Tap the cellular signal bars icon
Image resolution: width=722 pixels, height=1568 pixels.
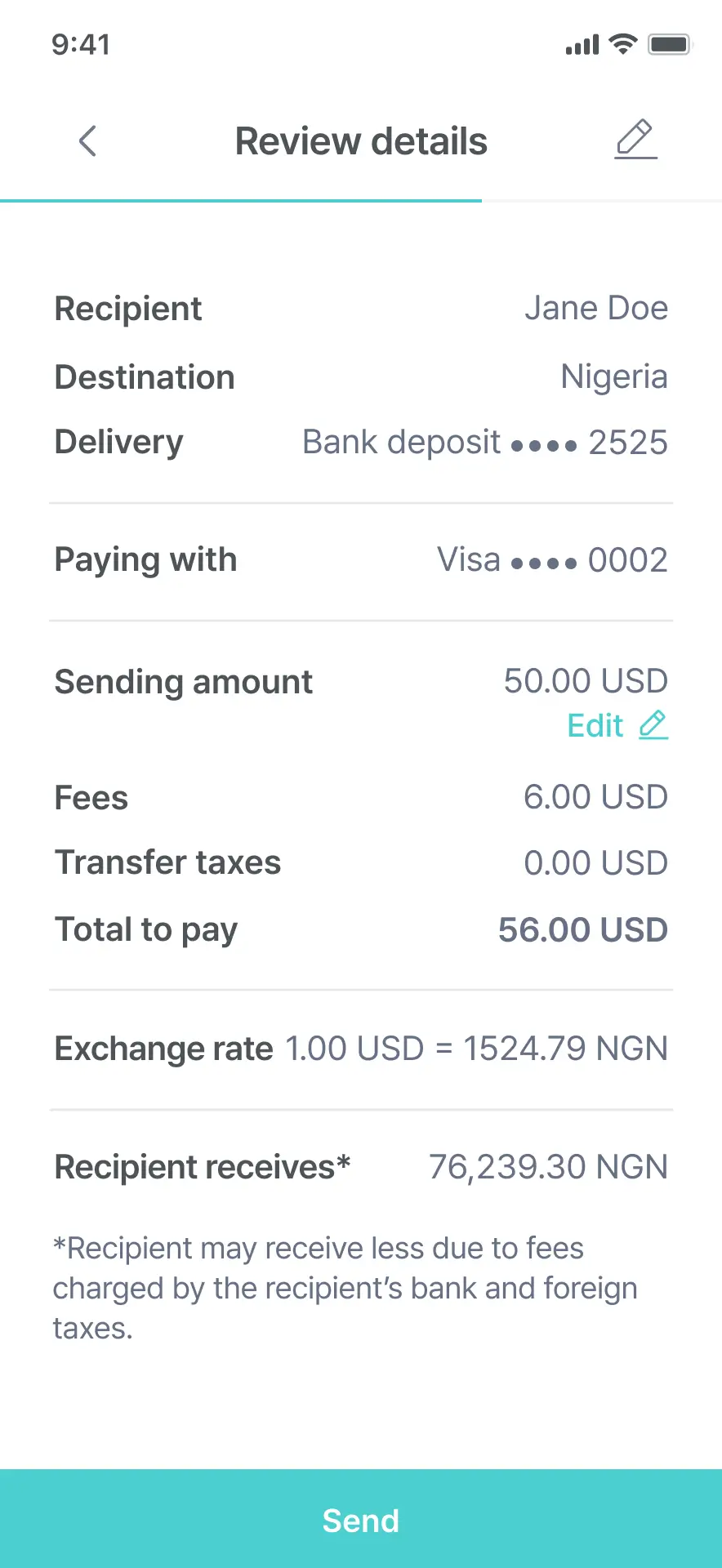pos(582,45)
